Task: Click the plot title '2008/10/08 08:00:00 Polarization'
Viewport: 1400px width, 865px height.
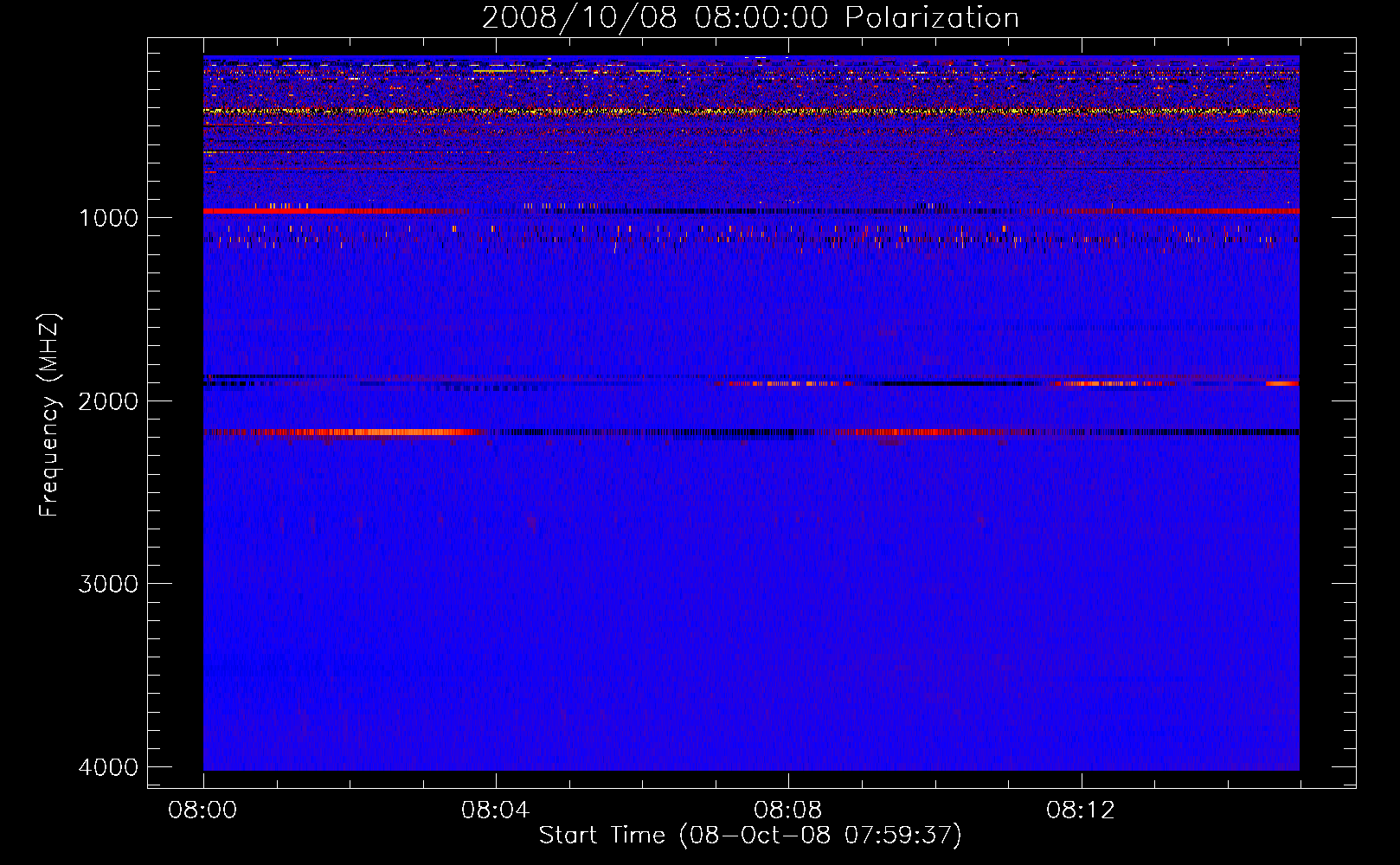Action: (x=750, y=18)
